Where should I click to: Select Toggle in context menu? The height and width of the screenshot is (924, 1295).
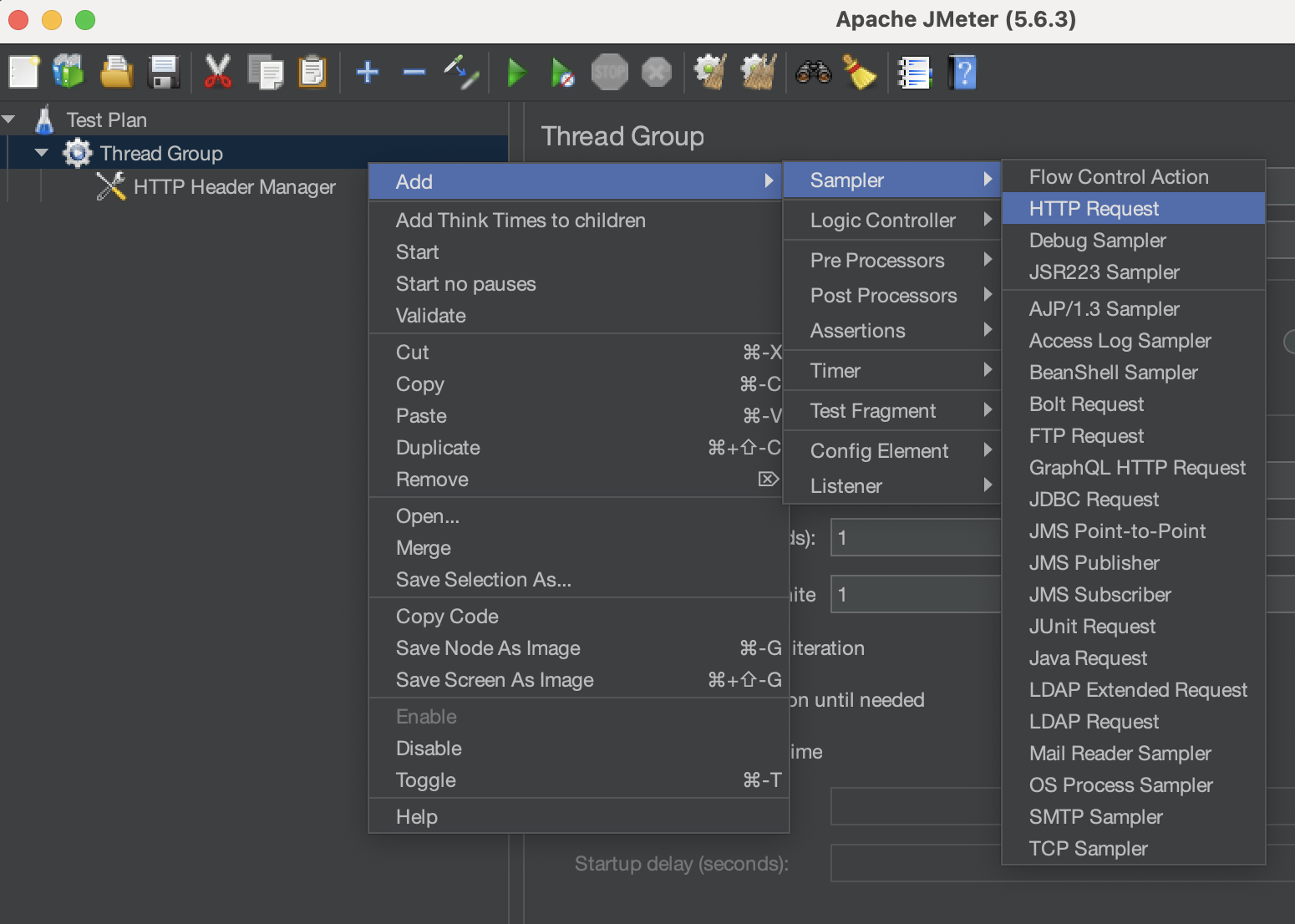(578, 779)
